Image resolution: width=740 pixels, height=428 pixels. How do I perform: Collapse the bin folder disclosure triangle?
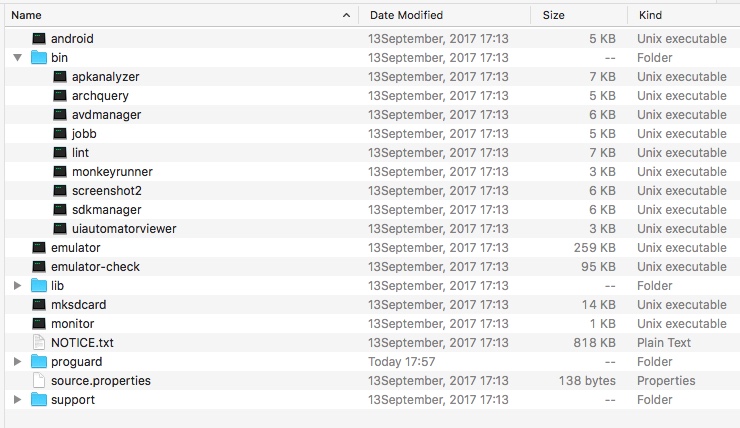(17, 58)
